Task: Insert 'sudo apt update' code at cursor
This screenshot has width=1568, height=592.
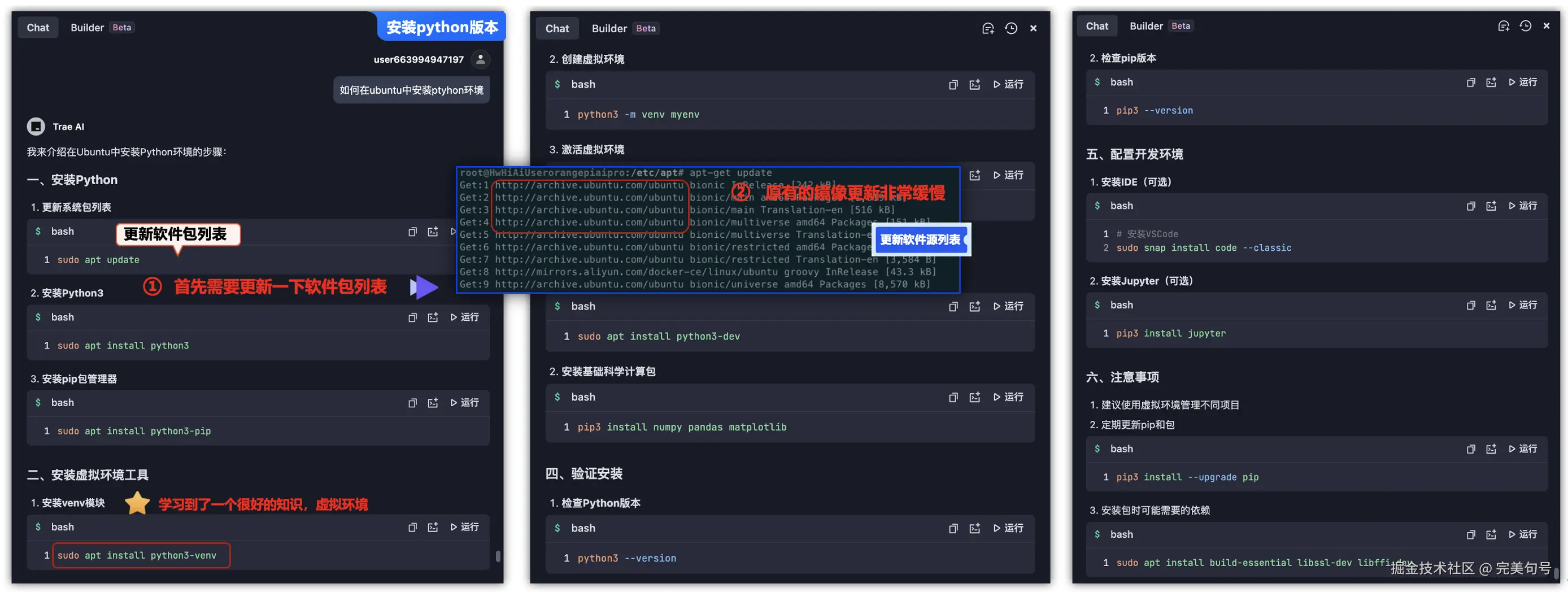Action: point(433,232)
